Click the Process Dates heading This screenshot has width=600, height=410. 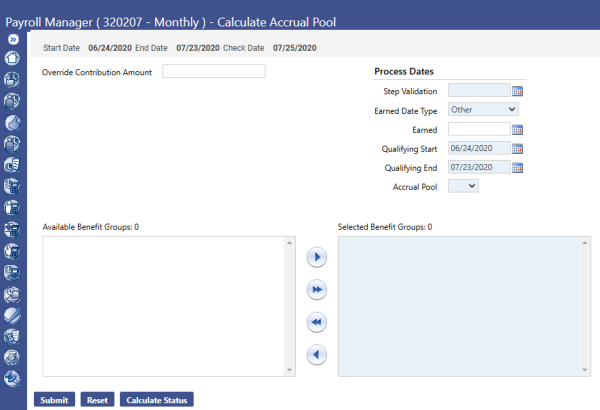point(404,71)
